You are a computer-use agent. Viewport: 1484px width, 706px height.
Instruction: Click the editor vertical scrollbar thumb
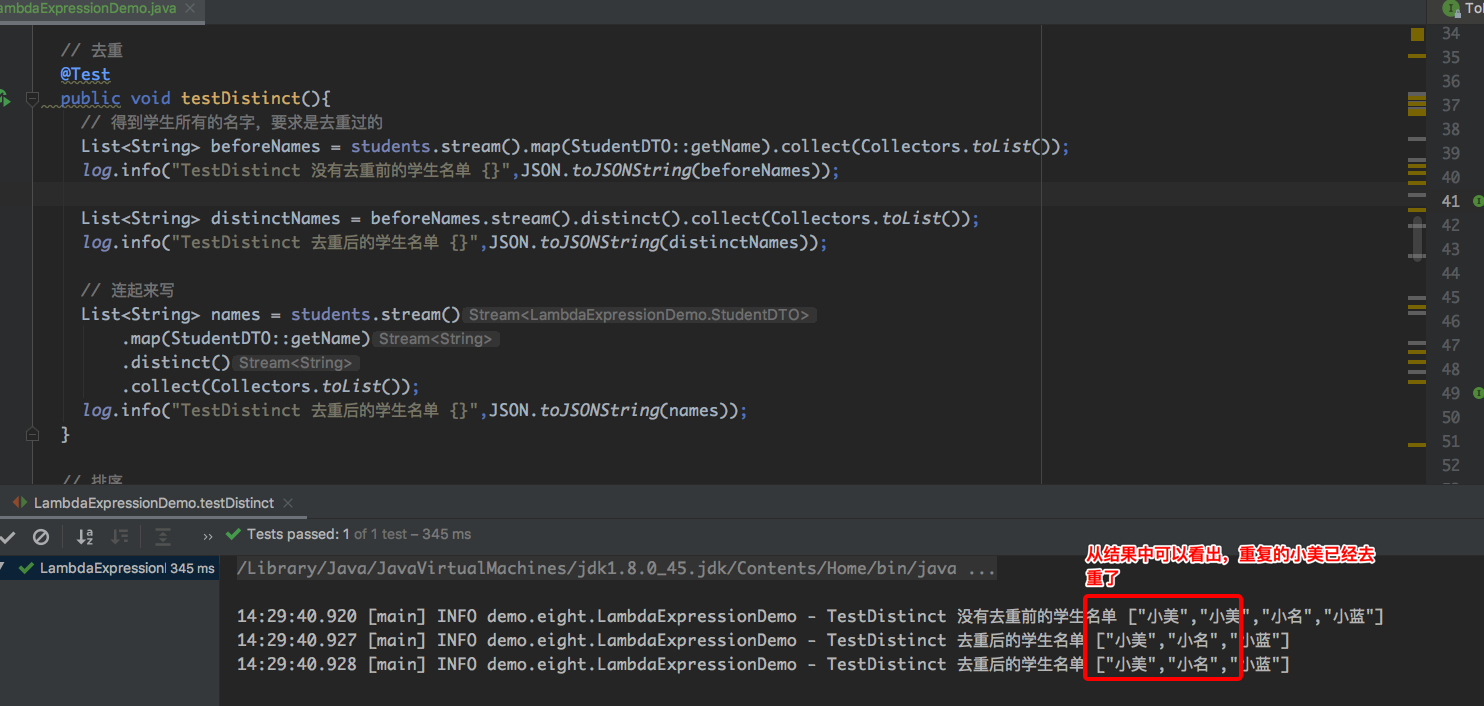click(x=1417, y=239)
